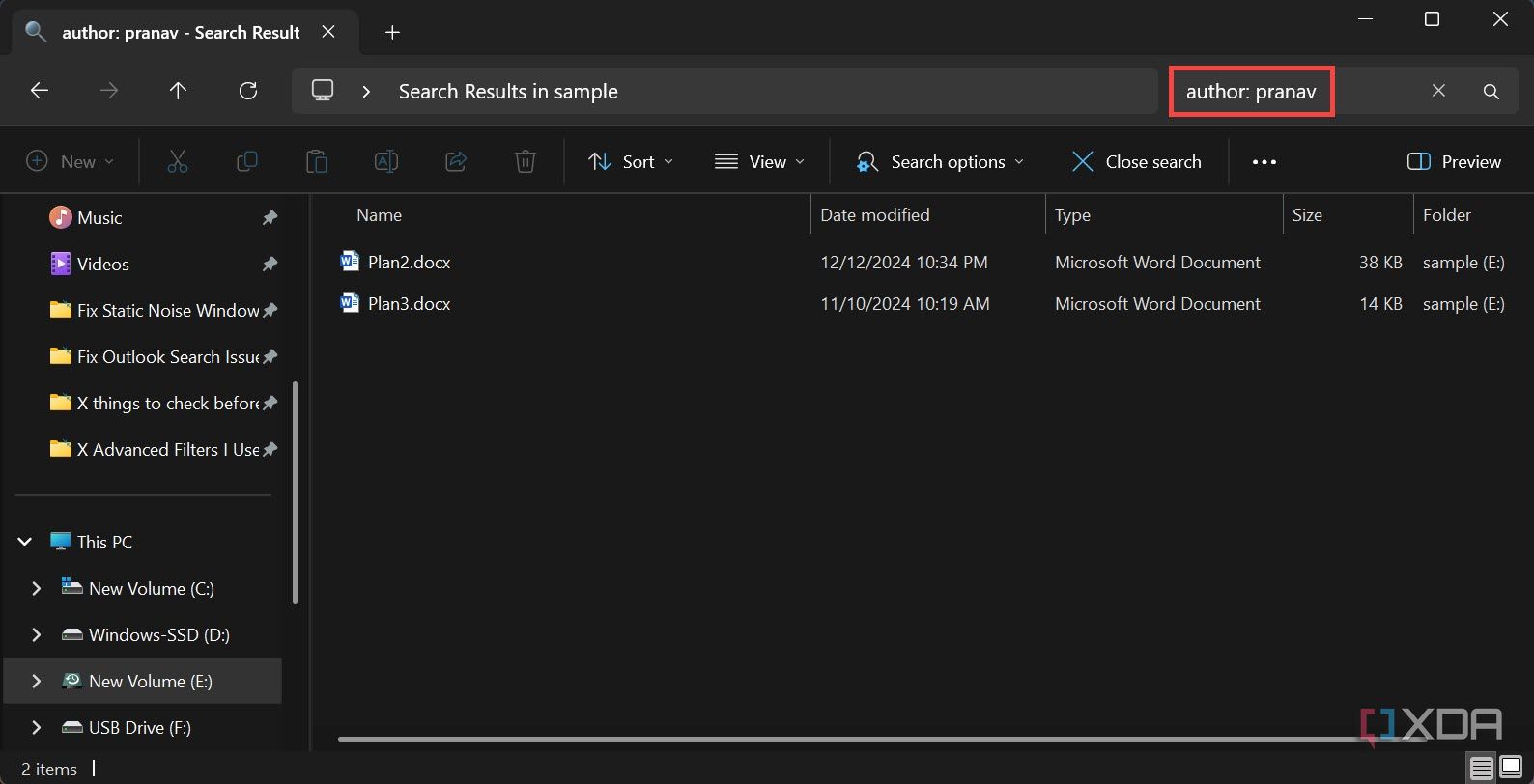1534x784 pixels.
Task: Select Windows-SSD (D:) drive
Action: click(159, 635)
